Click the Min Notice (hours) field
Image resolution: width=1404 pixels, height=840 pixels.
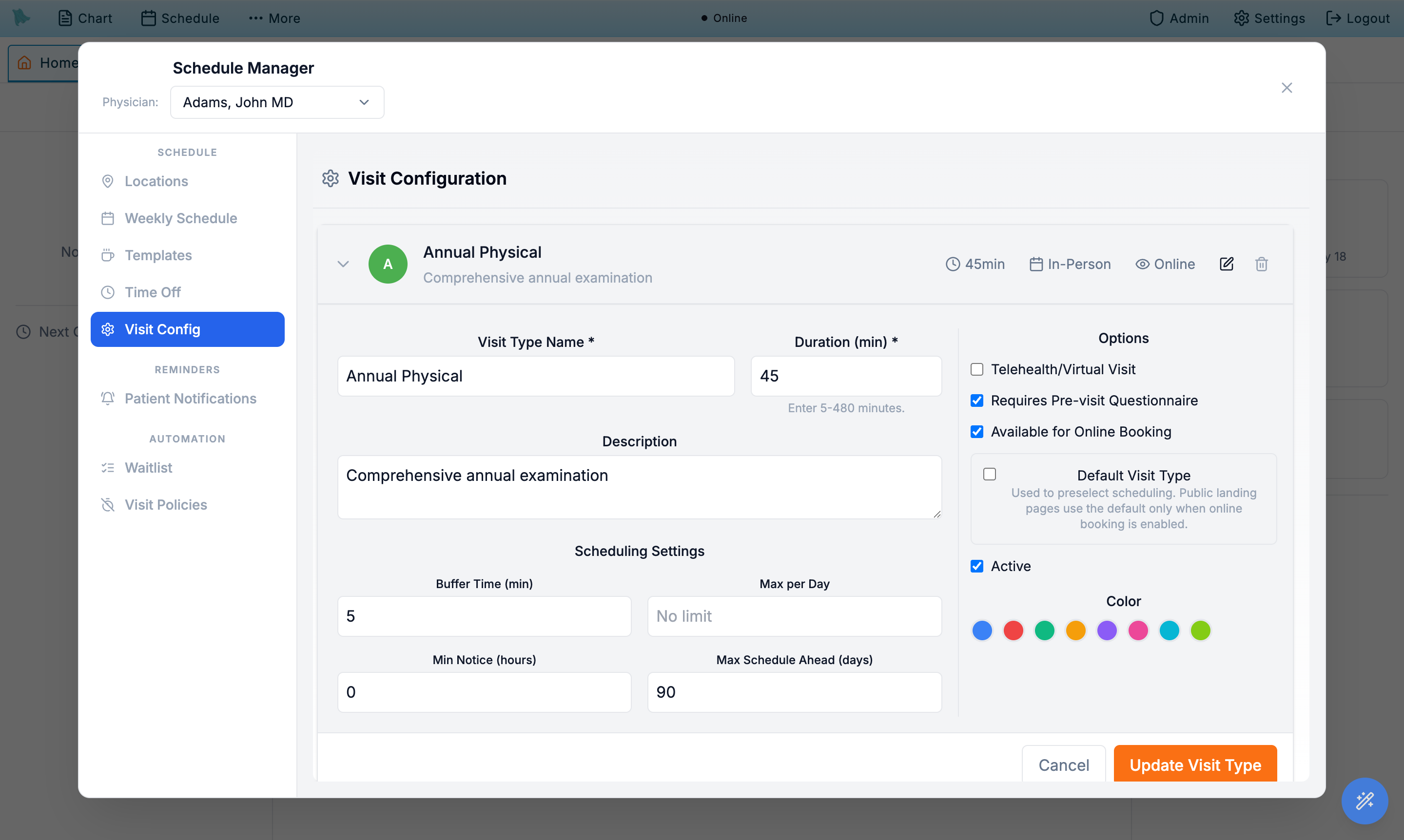coord(484,692)
